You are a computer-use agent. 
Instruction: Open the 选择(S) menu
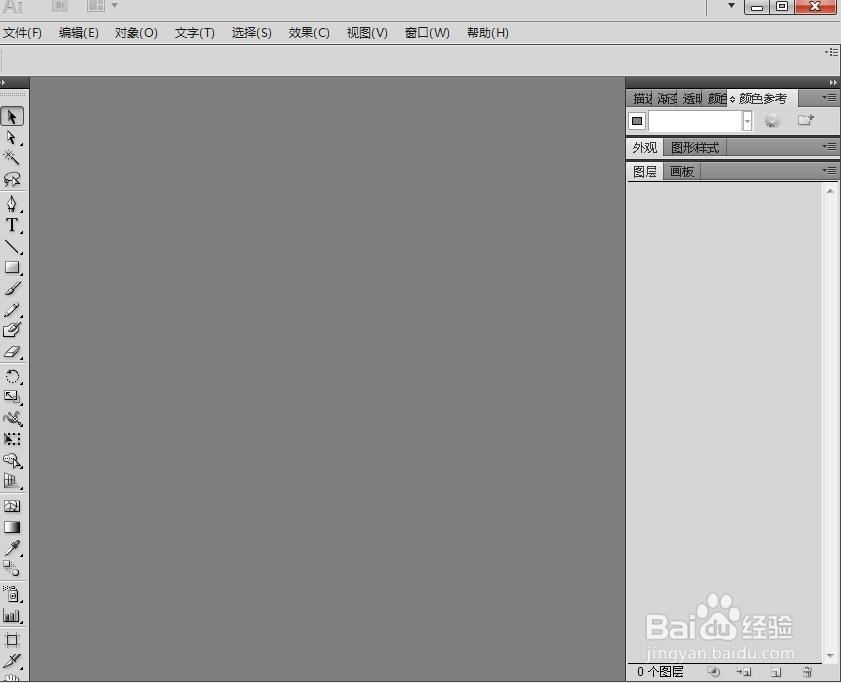(x=252, y=33)
